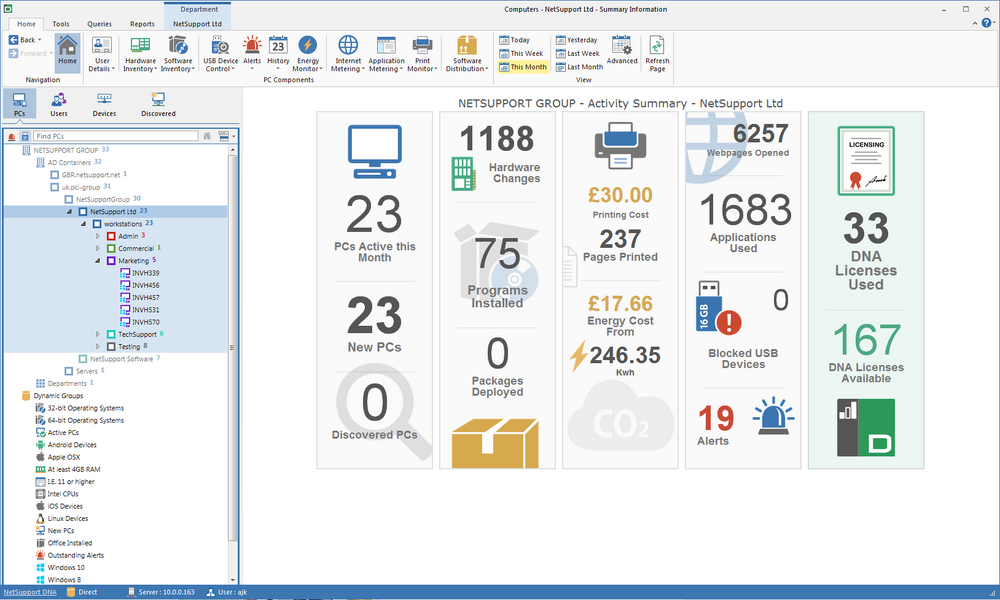Viewport: 1000px width, 600px height.
Task: Set the view period to Last Month
Action: 579,67
